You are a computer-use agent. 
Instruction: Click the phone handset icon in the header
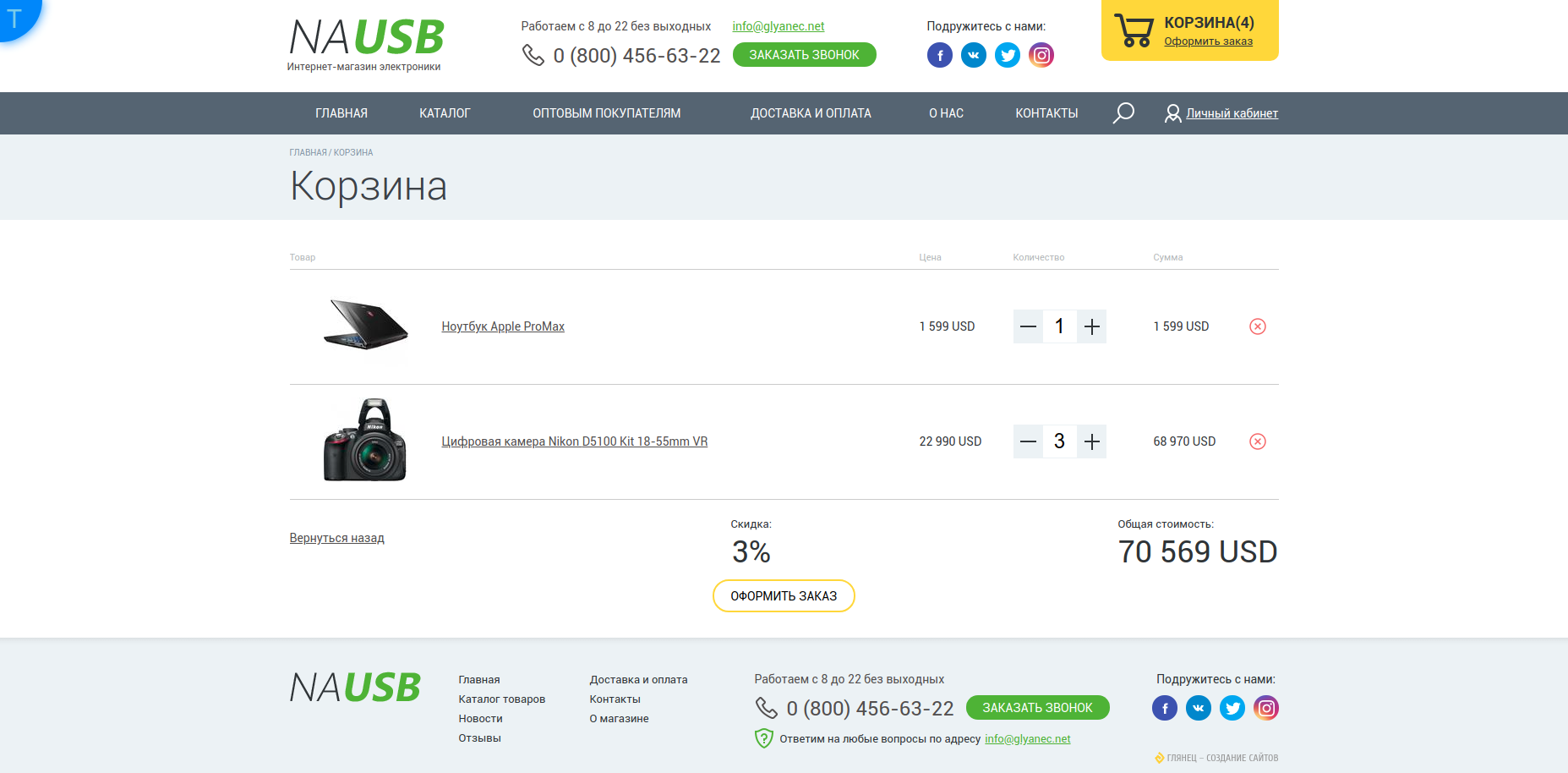[x=533, y=55]
